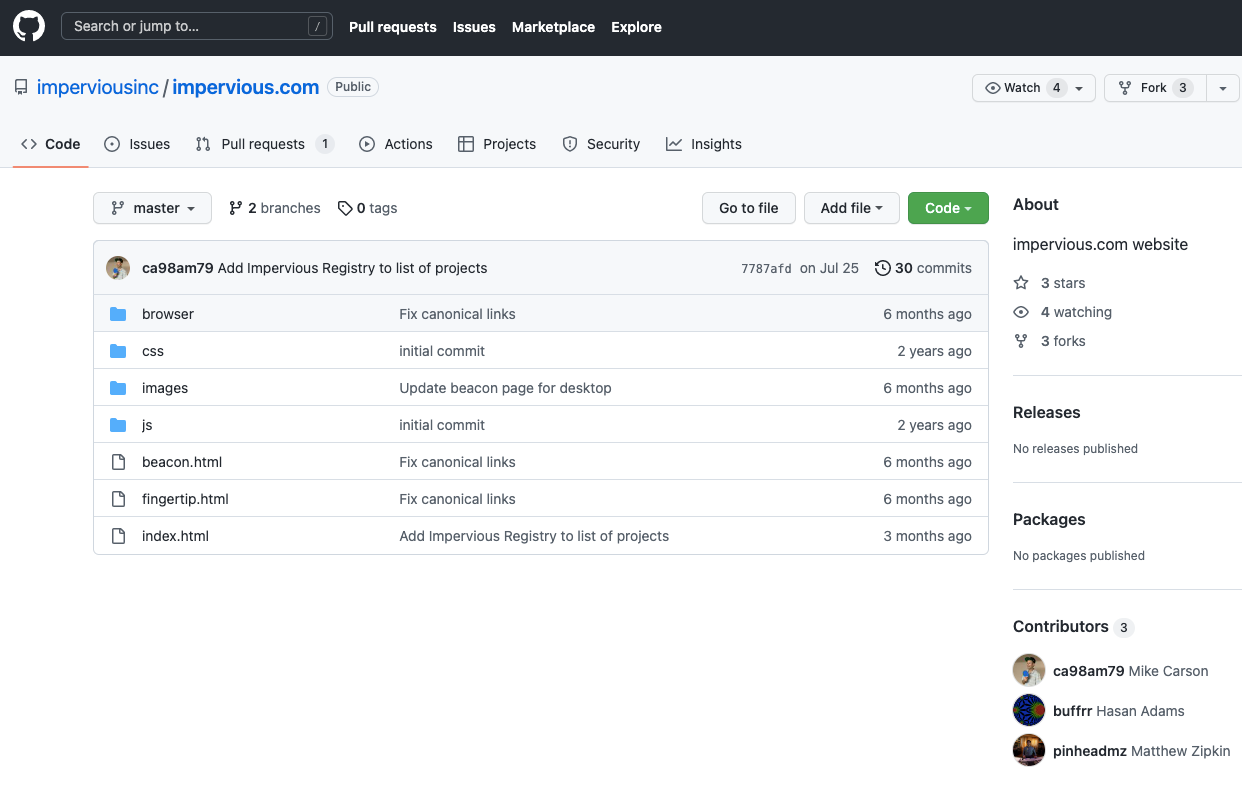Switch to the Code tab
The image size is (1242, 791).
coord(50,144)
